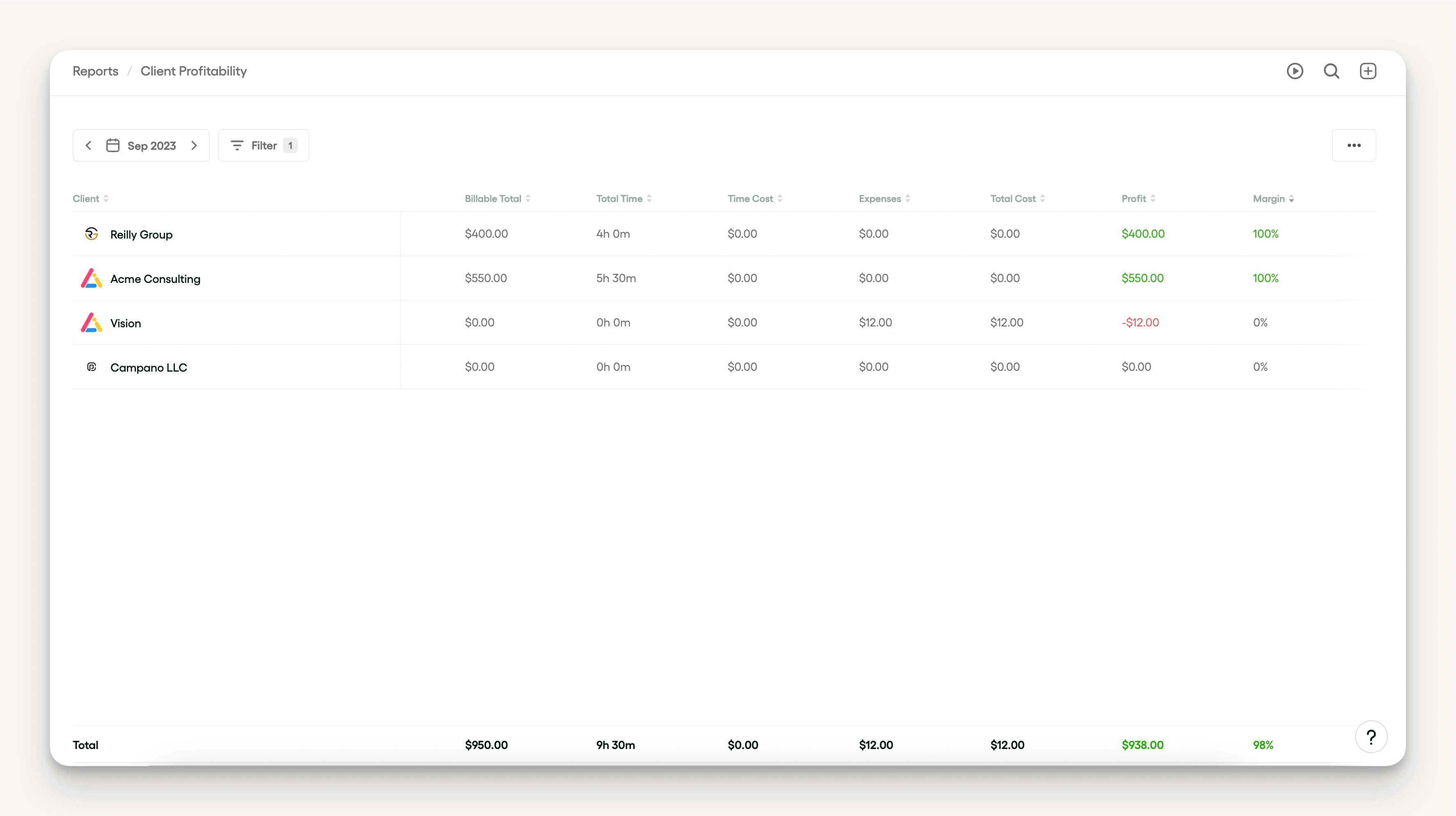Open the three-dot more options menu

[x=1354, y=145]
